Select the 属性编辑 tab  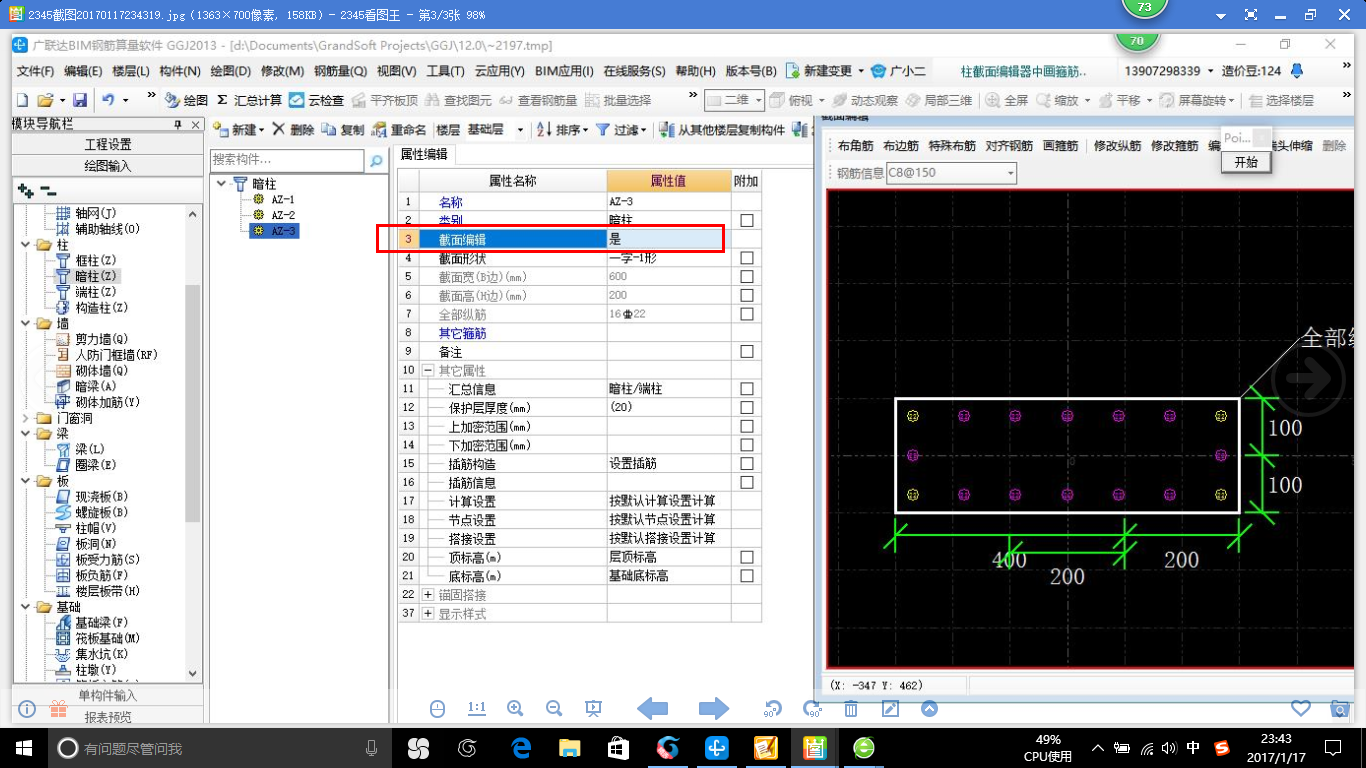pos(424,154)
